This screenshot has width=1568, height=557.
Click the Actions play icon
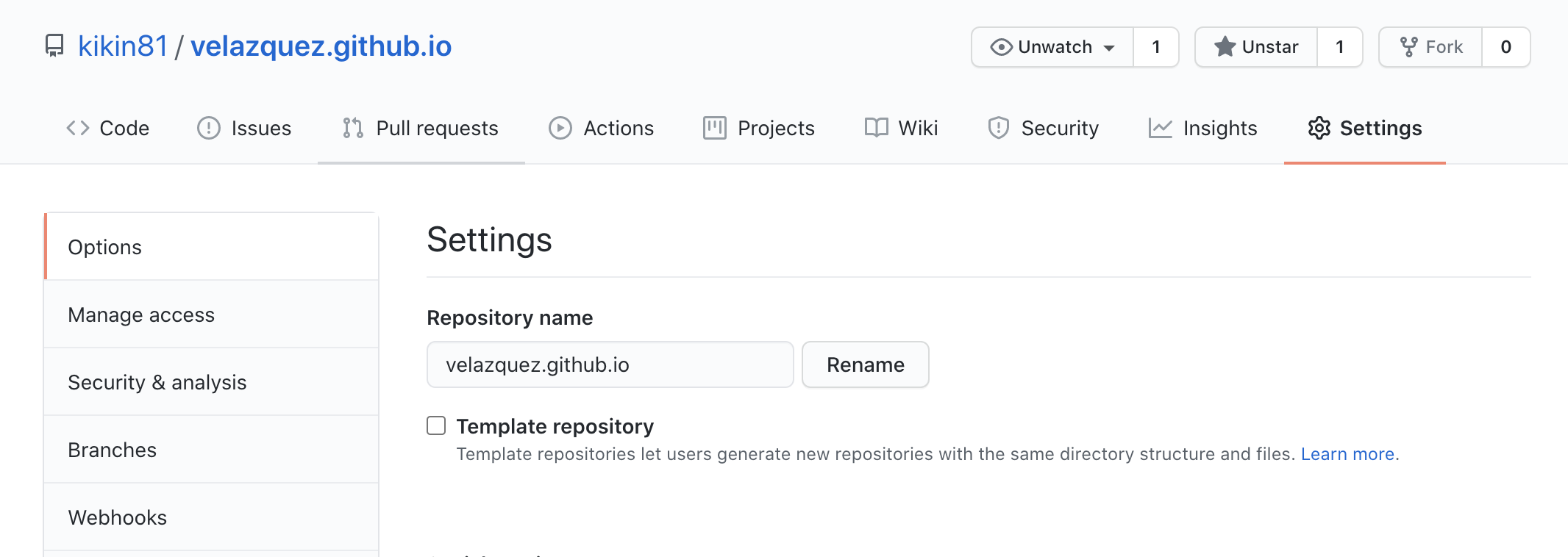(x=560, y=128)
